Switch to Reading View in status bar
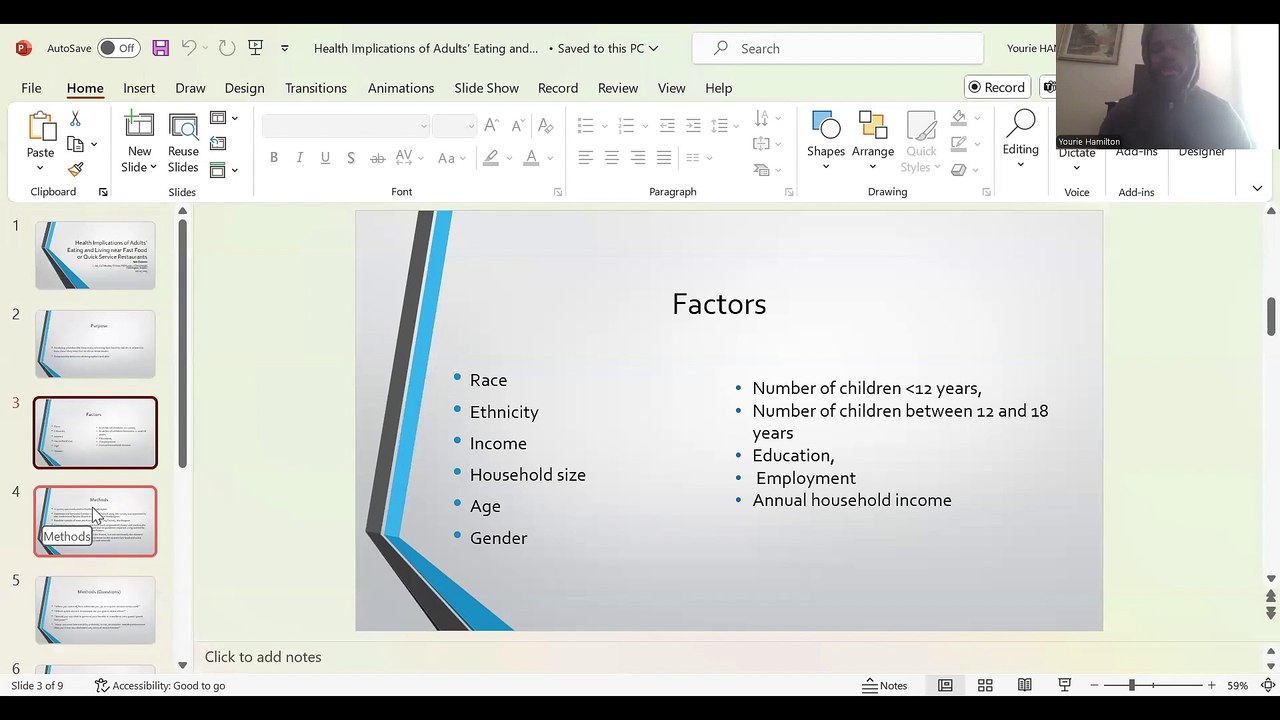 [x=1025, y=685]
